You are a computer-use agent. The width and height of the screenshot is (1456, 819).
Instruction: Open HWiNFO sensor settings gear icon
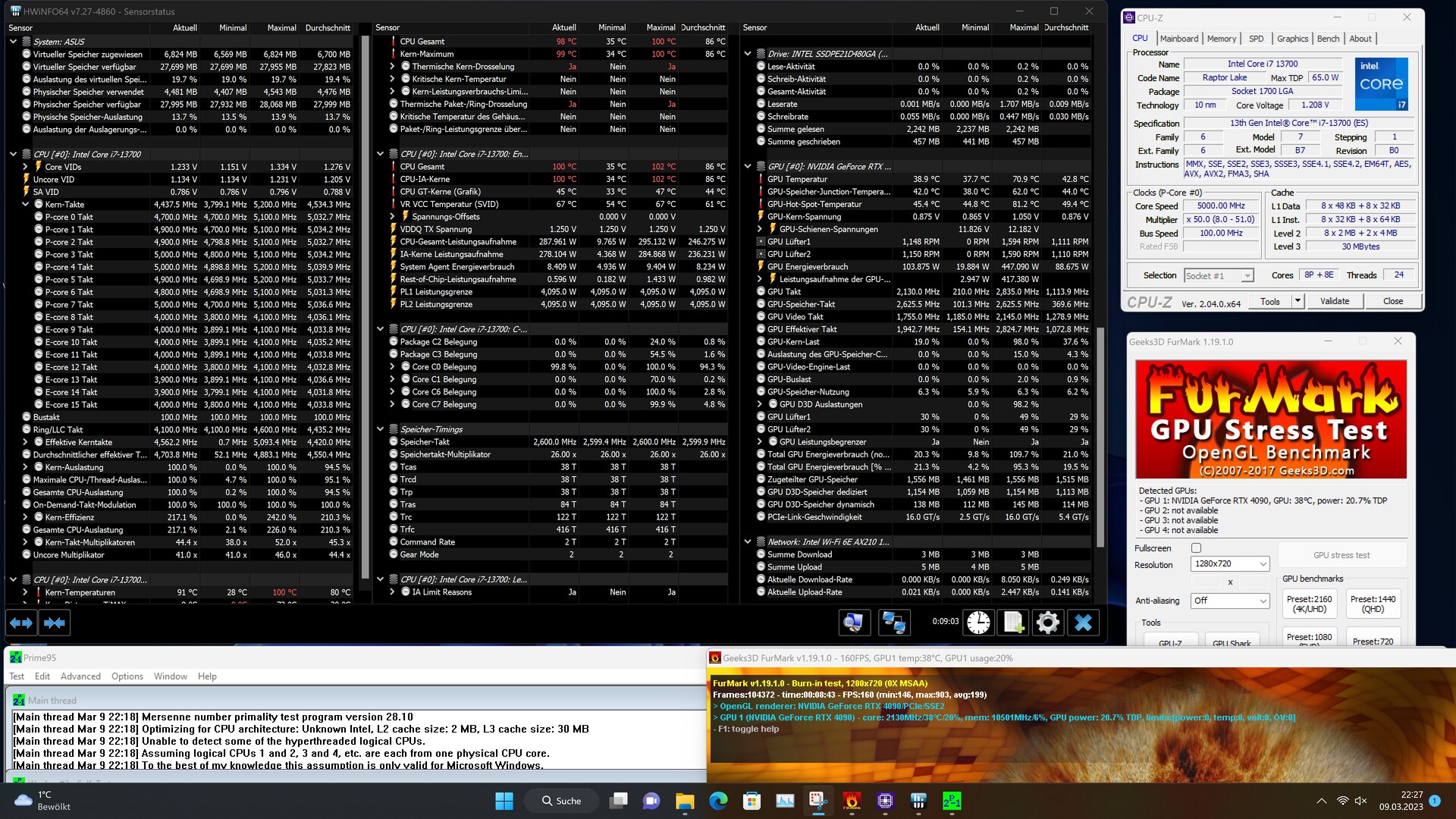[x=1048, y=623]
